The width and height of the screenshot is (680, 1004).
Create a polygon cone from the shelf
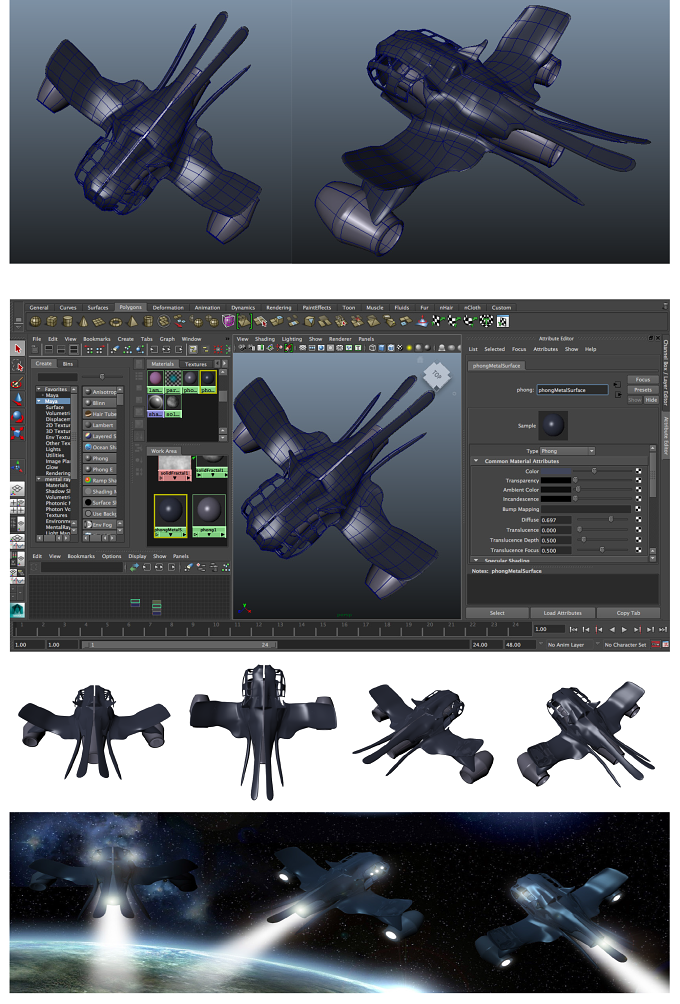[83, 321]
